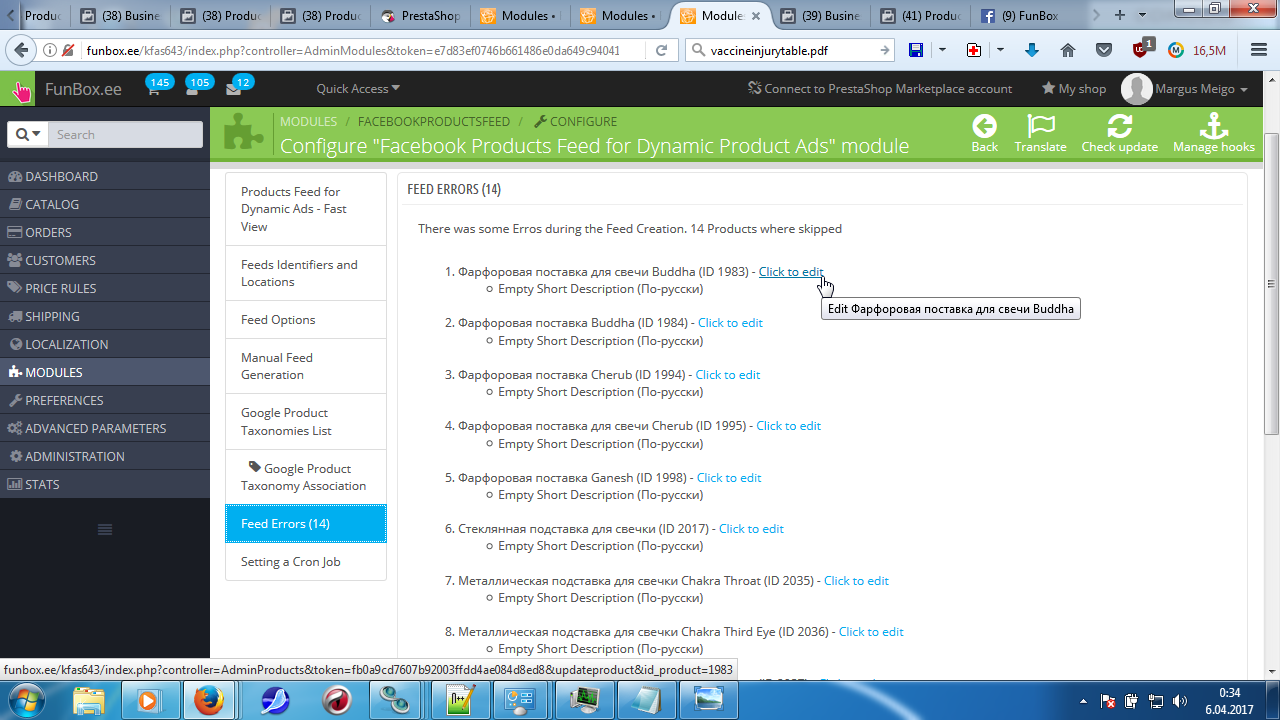The image size is (1280, 720).
Task: Click the browser URL address field
Action: pyautogui.click(x=364, y=50)
